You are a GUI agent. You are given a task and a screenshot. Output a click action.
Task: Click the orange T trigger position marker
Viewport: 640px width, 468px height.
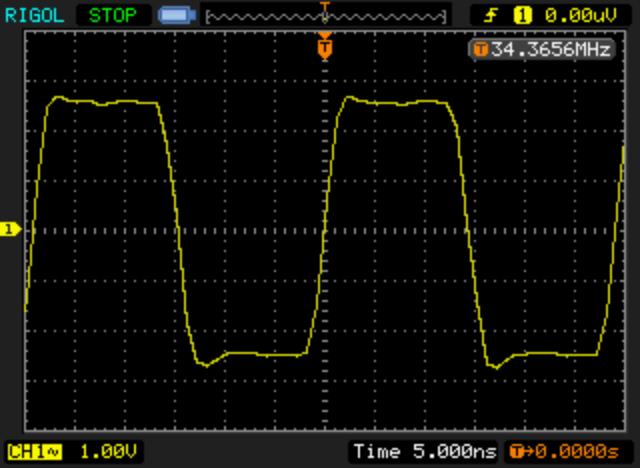(325, 48)
